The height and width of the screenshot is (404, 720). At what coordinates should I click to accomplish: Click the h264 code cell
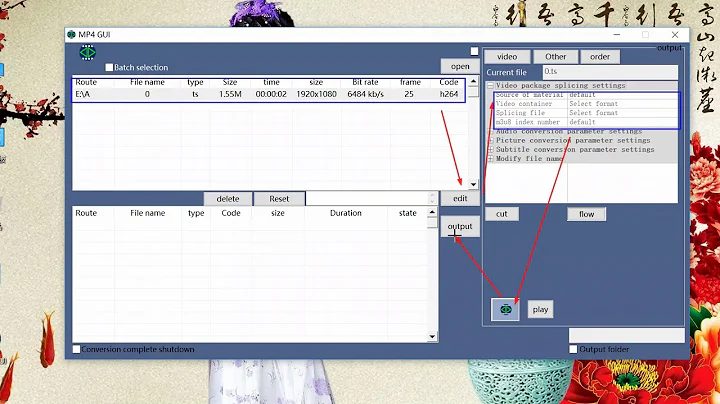(449, 94)
